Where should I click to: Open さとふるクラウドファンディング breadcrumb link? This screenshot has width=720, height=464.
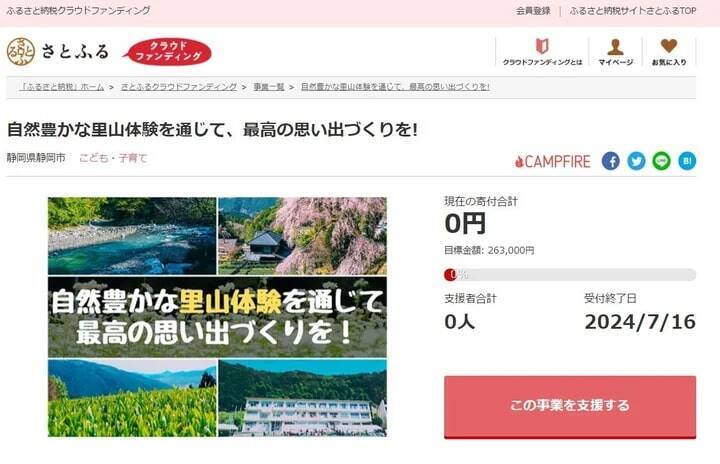tap(179, 87)
